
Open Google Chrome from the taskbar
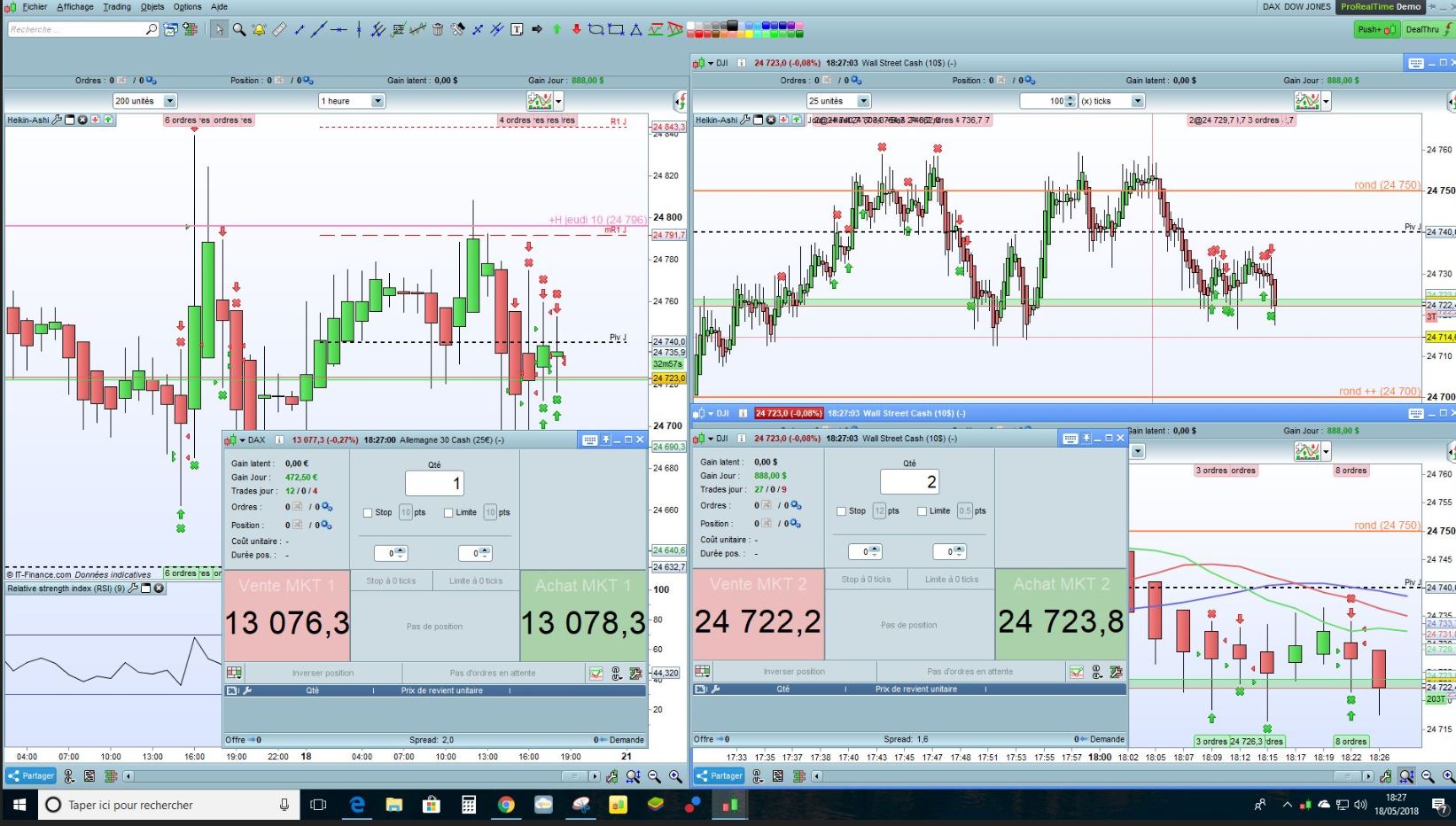506,805
